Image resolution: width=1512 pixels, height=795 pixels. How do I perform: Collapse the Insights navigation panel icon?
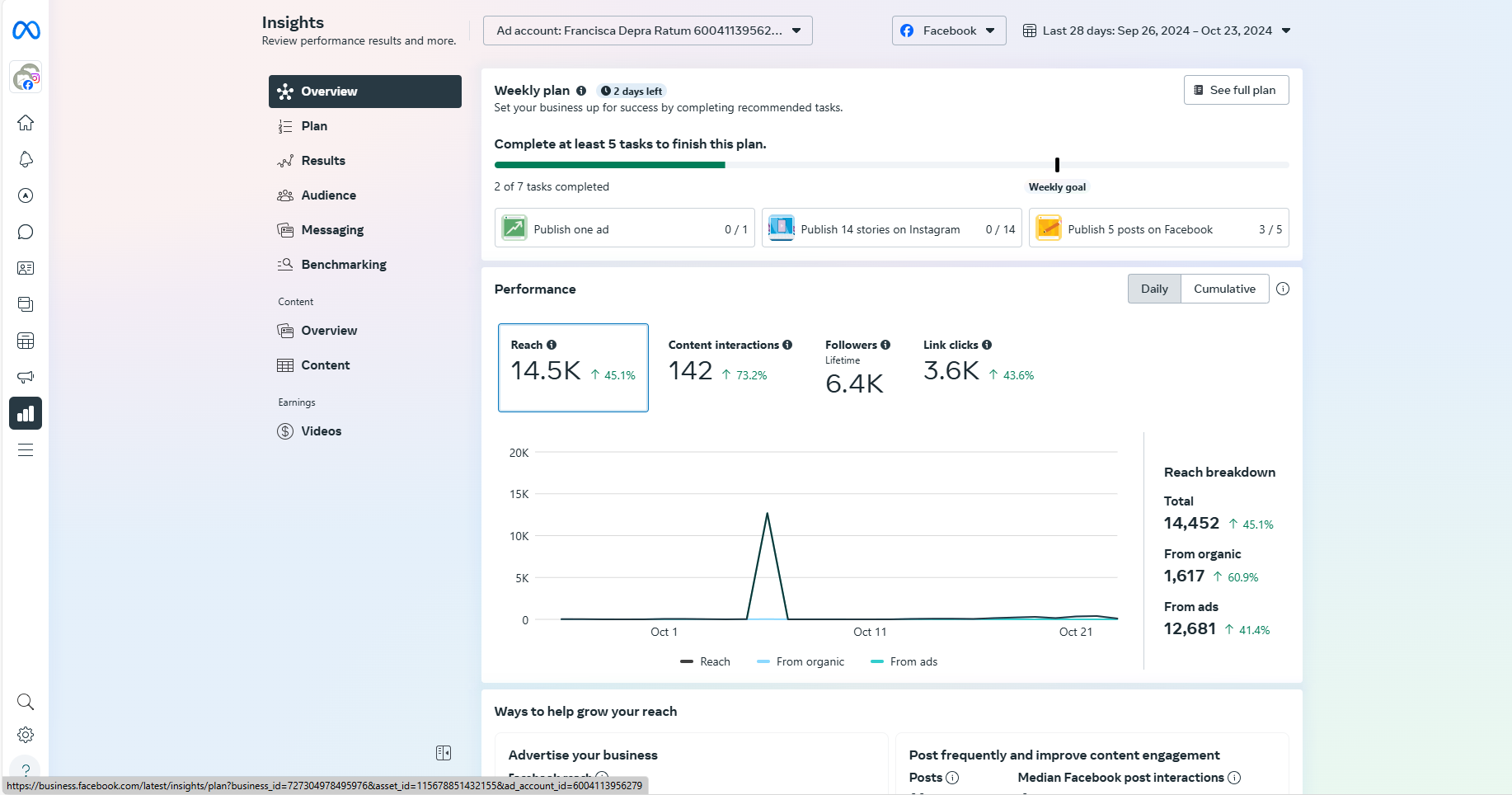(444, 753)
